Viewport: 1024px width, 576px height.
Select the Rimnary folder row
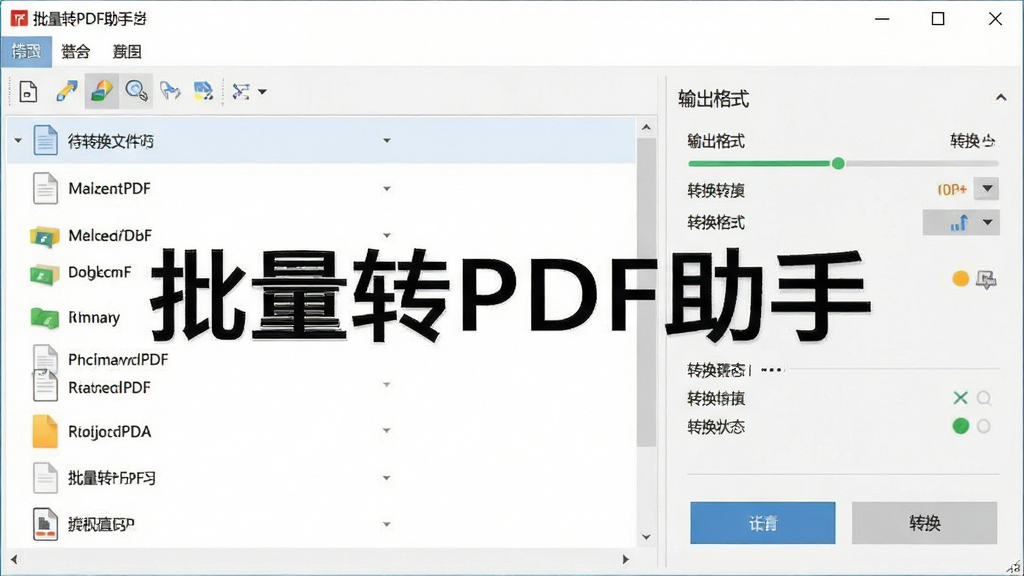pyautogui.click(x=320, y=317)
